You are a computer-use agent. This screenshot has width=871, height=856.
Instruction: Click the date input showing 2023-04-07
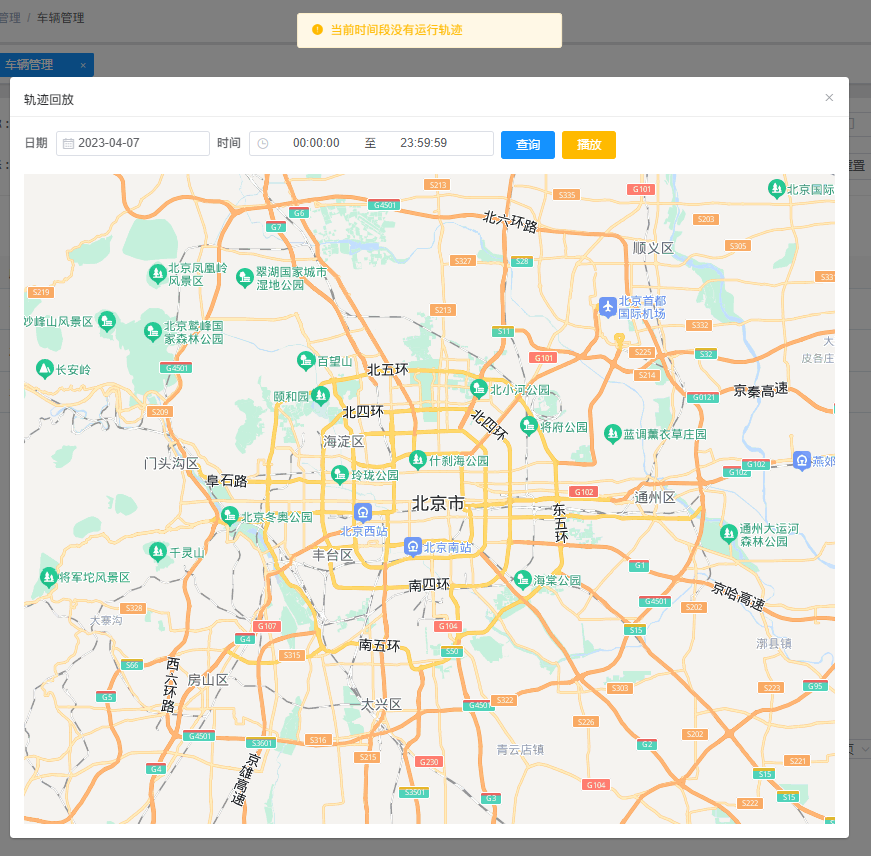pyautogui.click(x=135, y=143)
